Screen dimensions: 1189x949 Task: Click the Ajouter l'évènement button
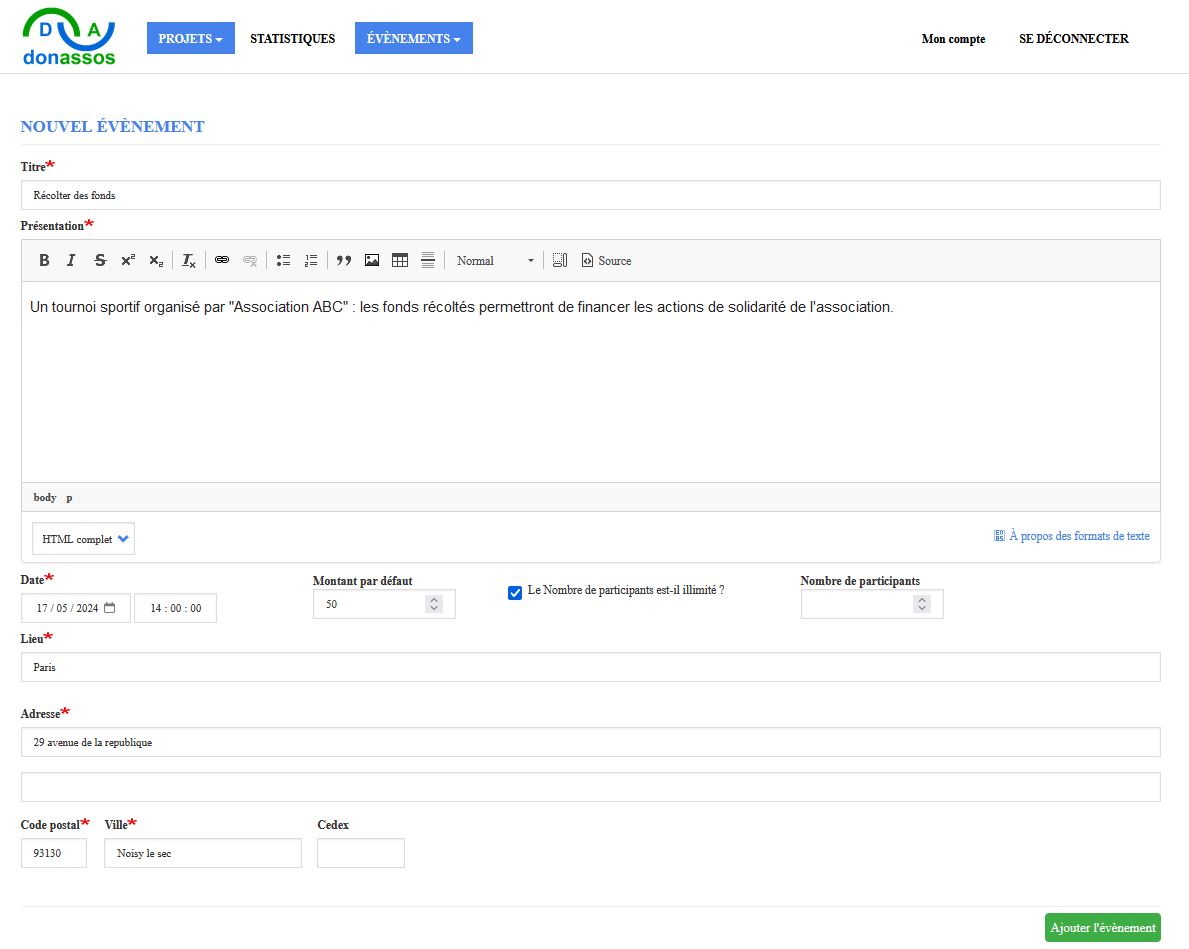click(x=1102, y=928)
